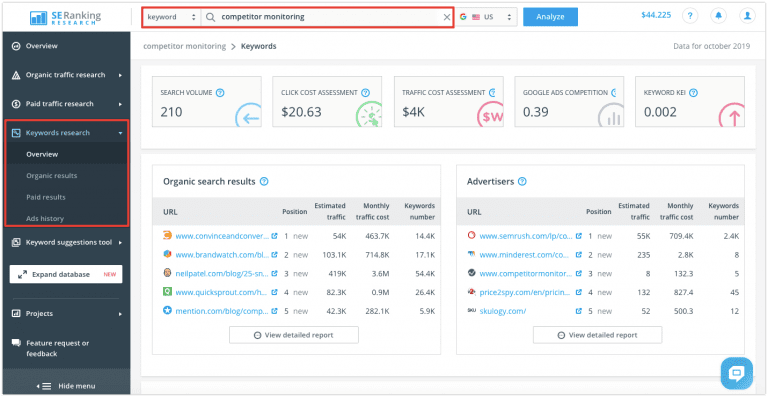
Task: Open external link icon for competitormonitor row
Action: point(578,273)
